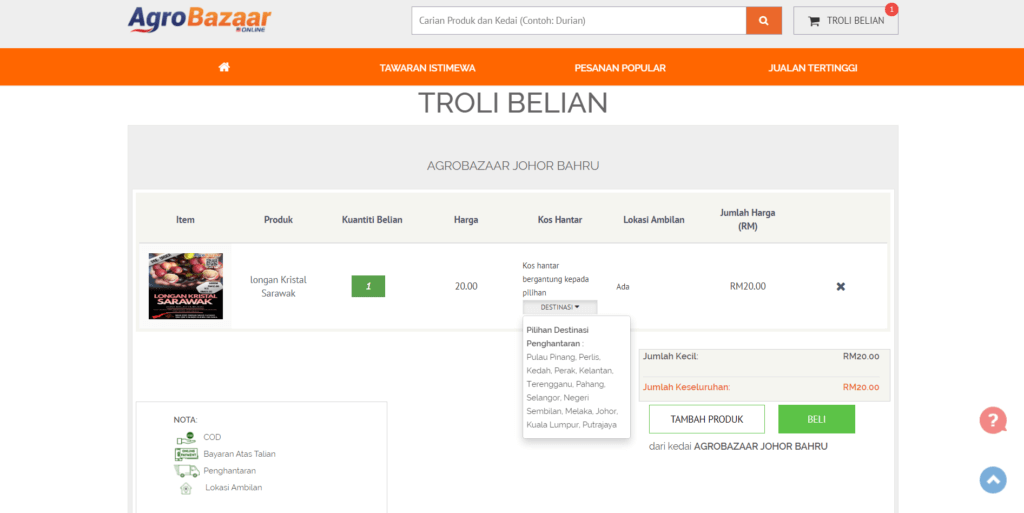1024x513 pixels.
Task: Click the orange search magnifier button
Action: pos(763,21)
